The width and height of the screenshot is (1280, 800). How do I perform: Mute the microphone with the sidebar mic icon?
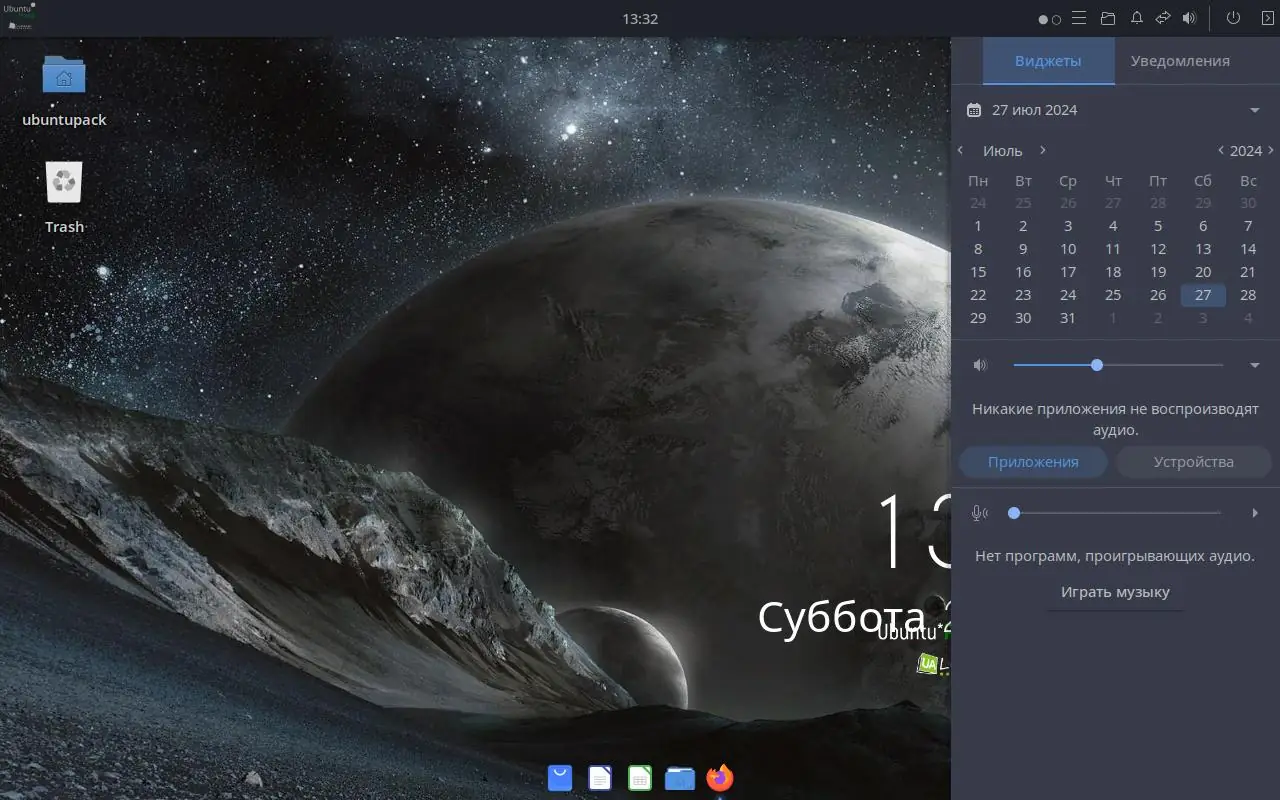[980, 513]
